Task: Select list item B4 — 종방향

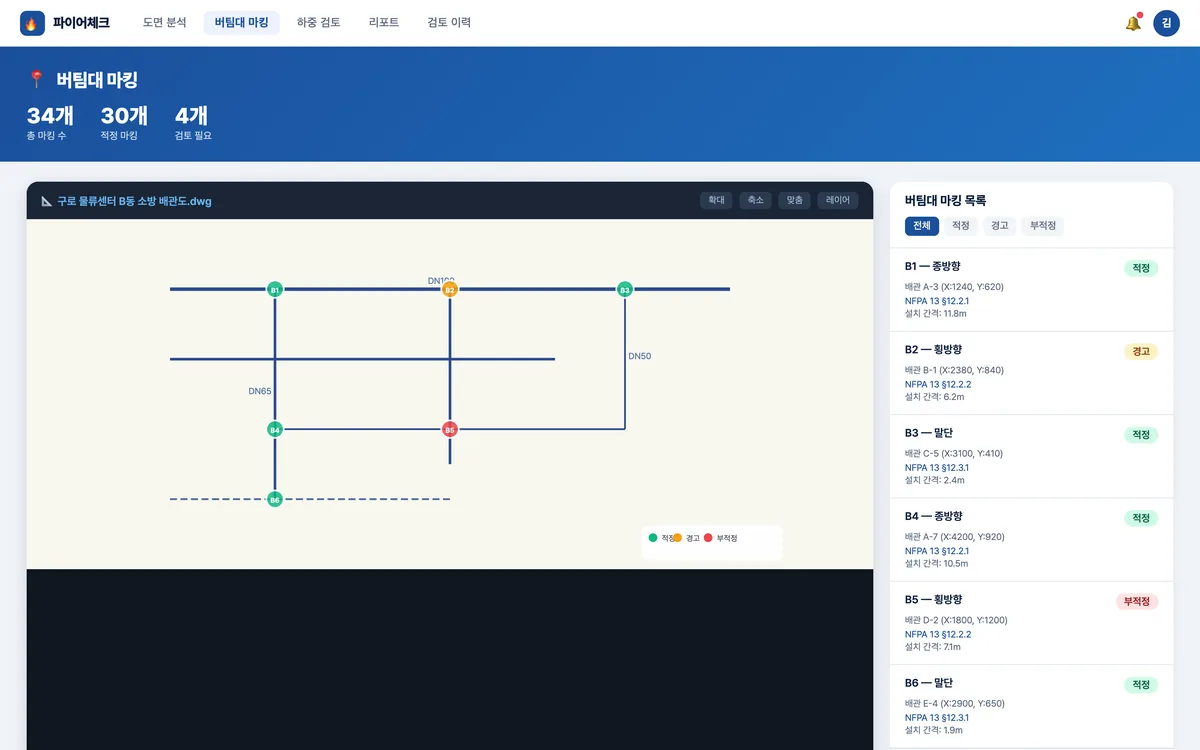Action: pyautogui.click(x=1031, y=540)
